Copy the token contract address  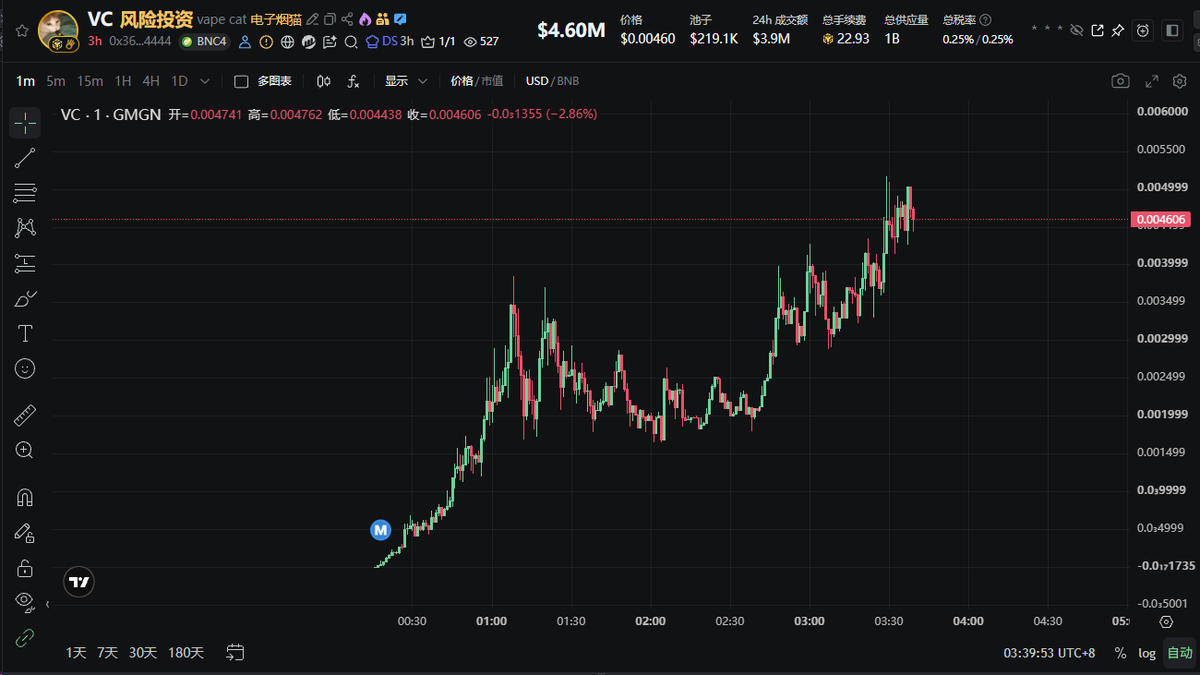330,19
